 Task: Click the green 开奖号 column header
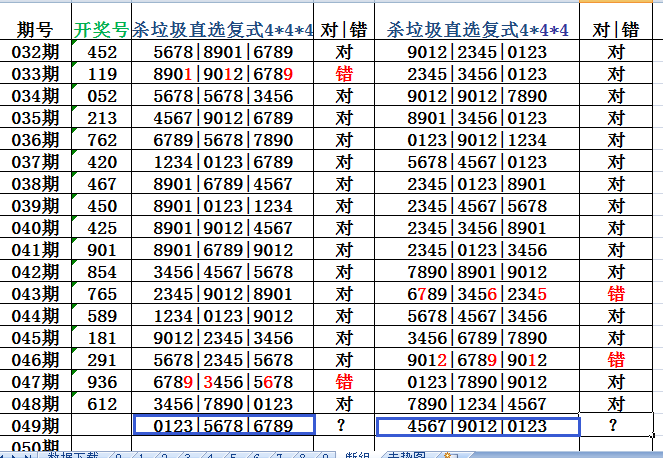pyautogui.click(x=102, y=30)
